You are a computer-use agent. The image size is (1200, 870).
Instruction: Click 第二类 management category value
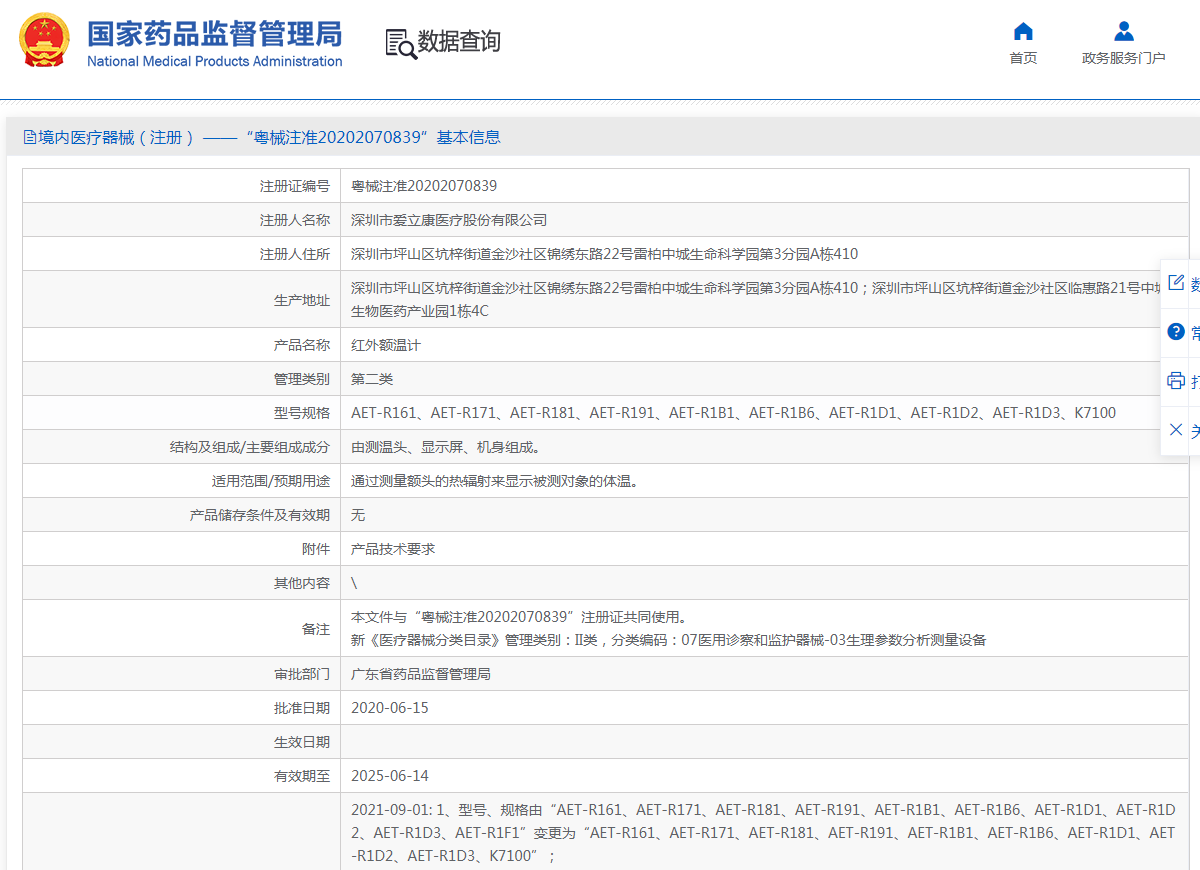372,379
